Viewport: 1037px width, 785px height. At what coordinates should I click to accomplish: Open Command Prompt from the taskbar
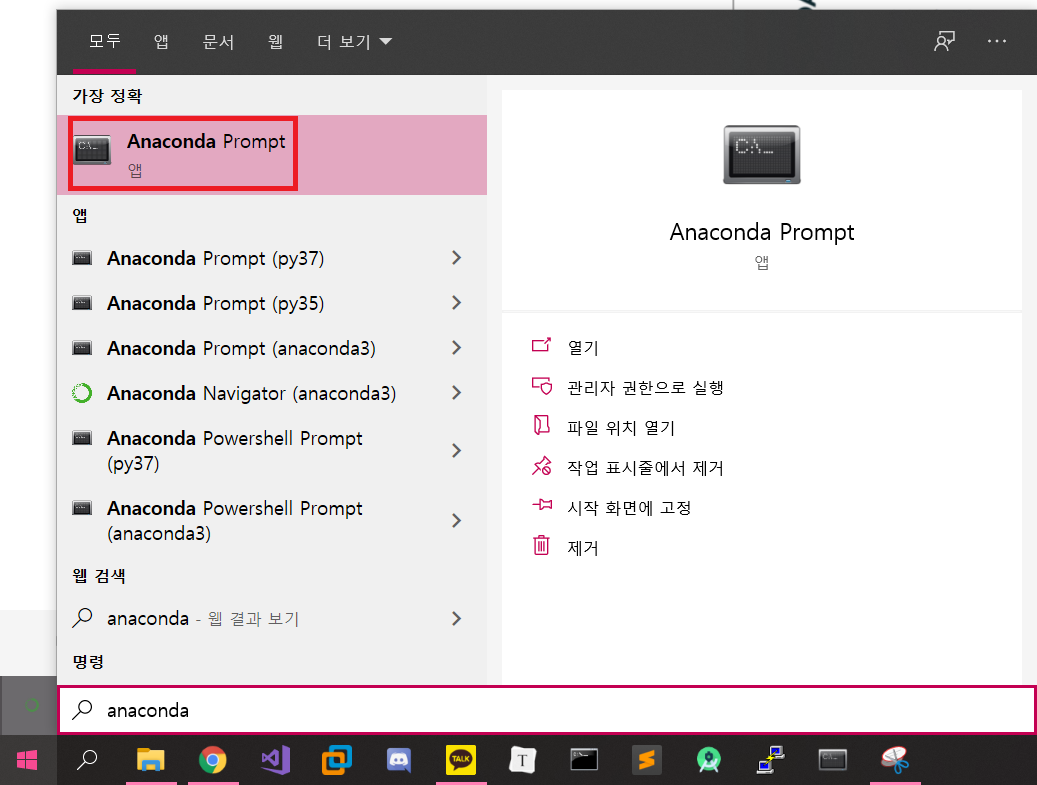pyautogui.click(x=585, y=760)
